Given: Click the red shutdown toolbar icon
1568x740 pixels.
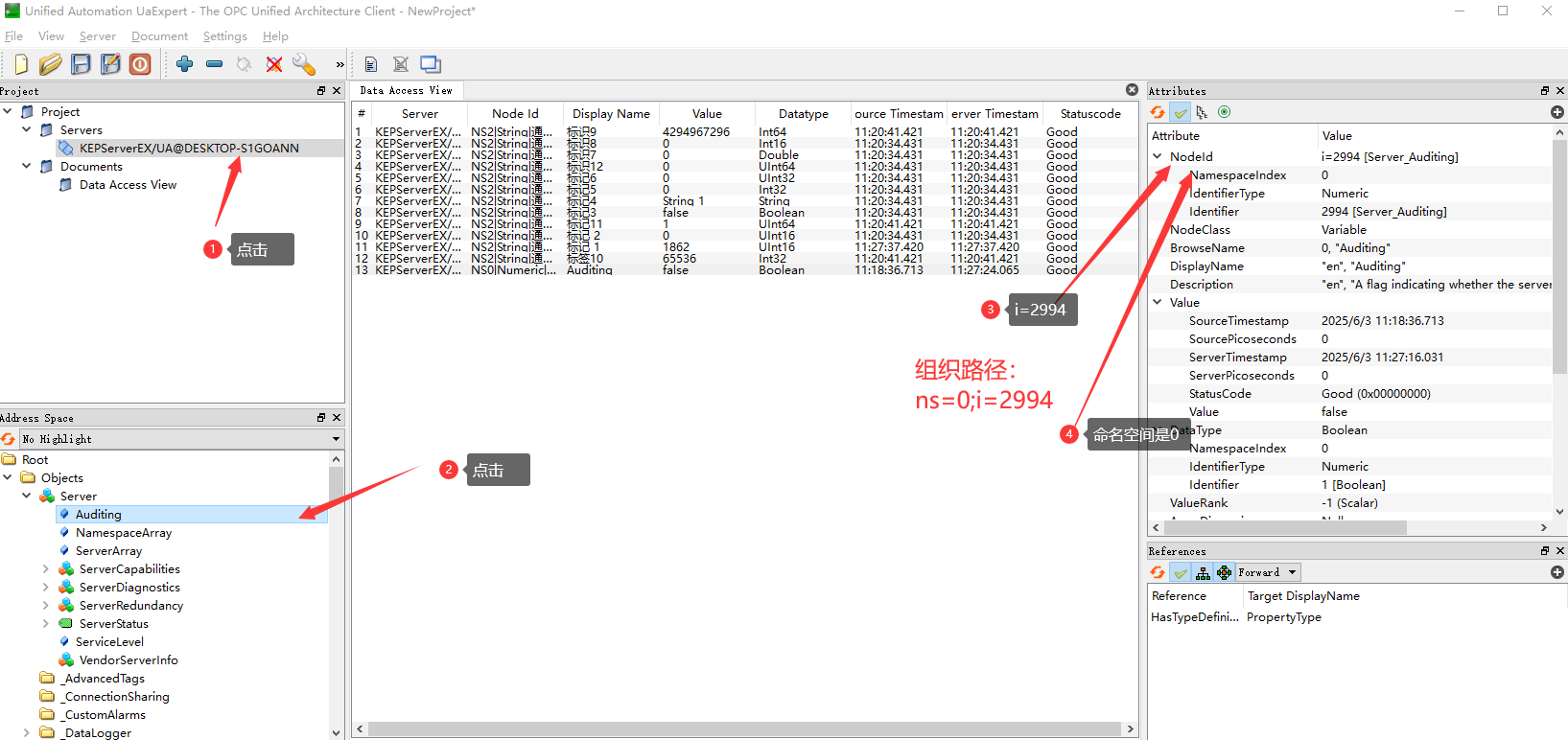Looking at the screenshot, I should (140, 64).
